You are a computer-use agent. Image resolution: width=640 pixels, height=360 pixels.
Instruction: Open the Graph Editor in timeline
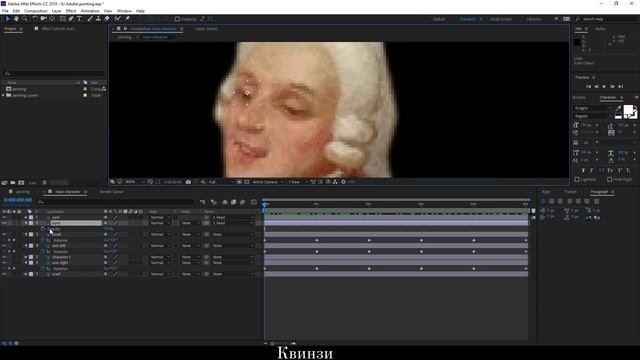coord(253,202)
